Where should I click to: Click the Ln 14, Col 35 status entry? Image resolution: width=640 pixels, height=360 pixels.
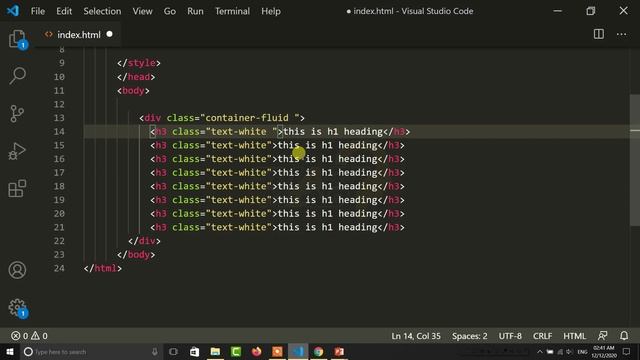[416, 336]
